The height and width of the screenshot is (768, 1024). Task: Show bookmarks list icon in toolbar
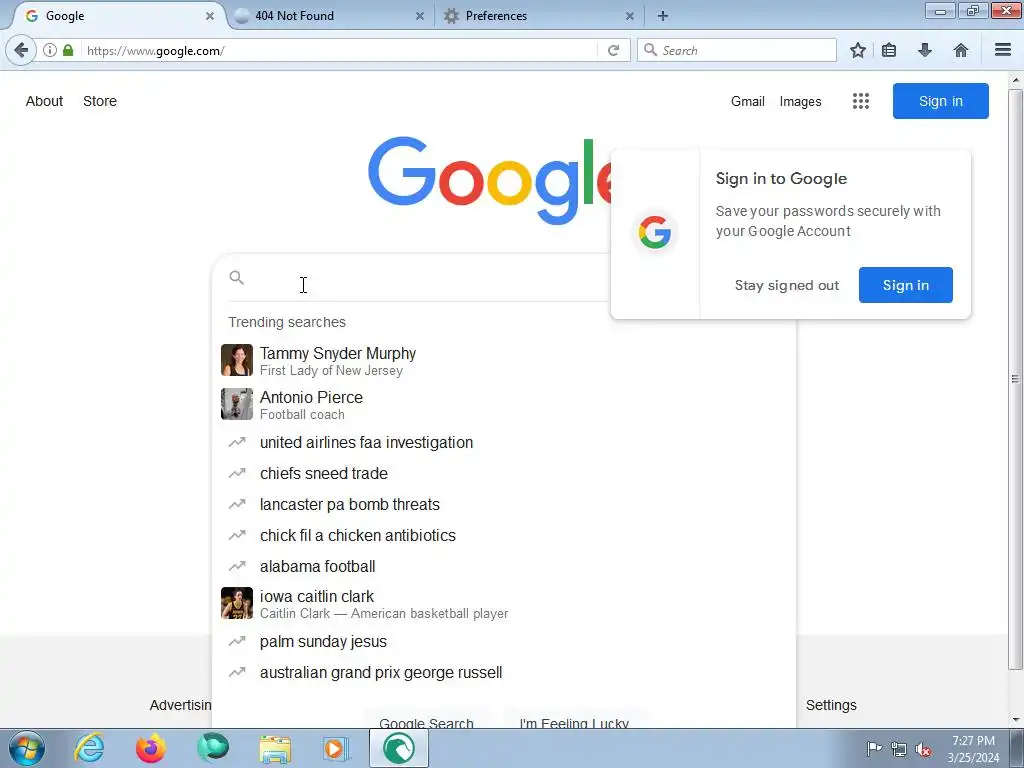pyautogui.click(x=889, y=50)
